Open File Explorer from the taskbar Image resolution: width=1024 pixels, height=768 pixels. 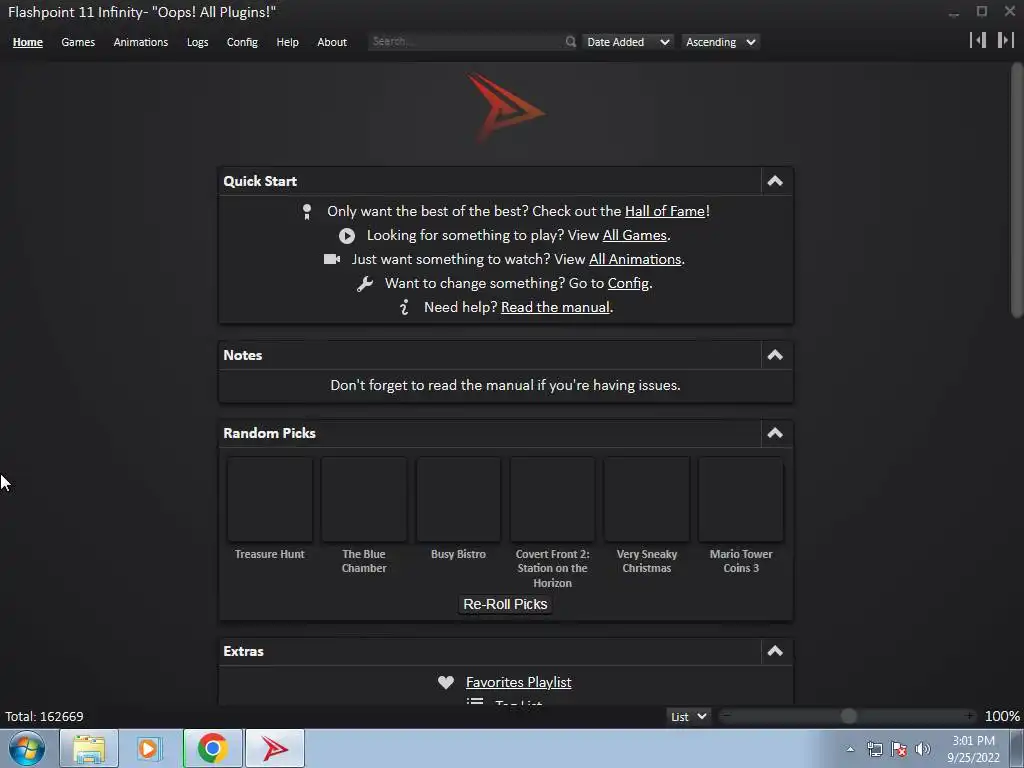click(x=89, y=748)
